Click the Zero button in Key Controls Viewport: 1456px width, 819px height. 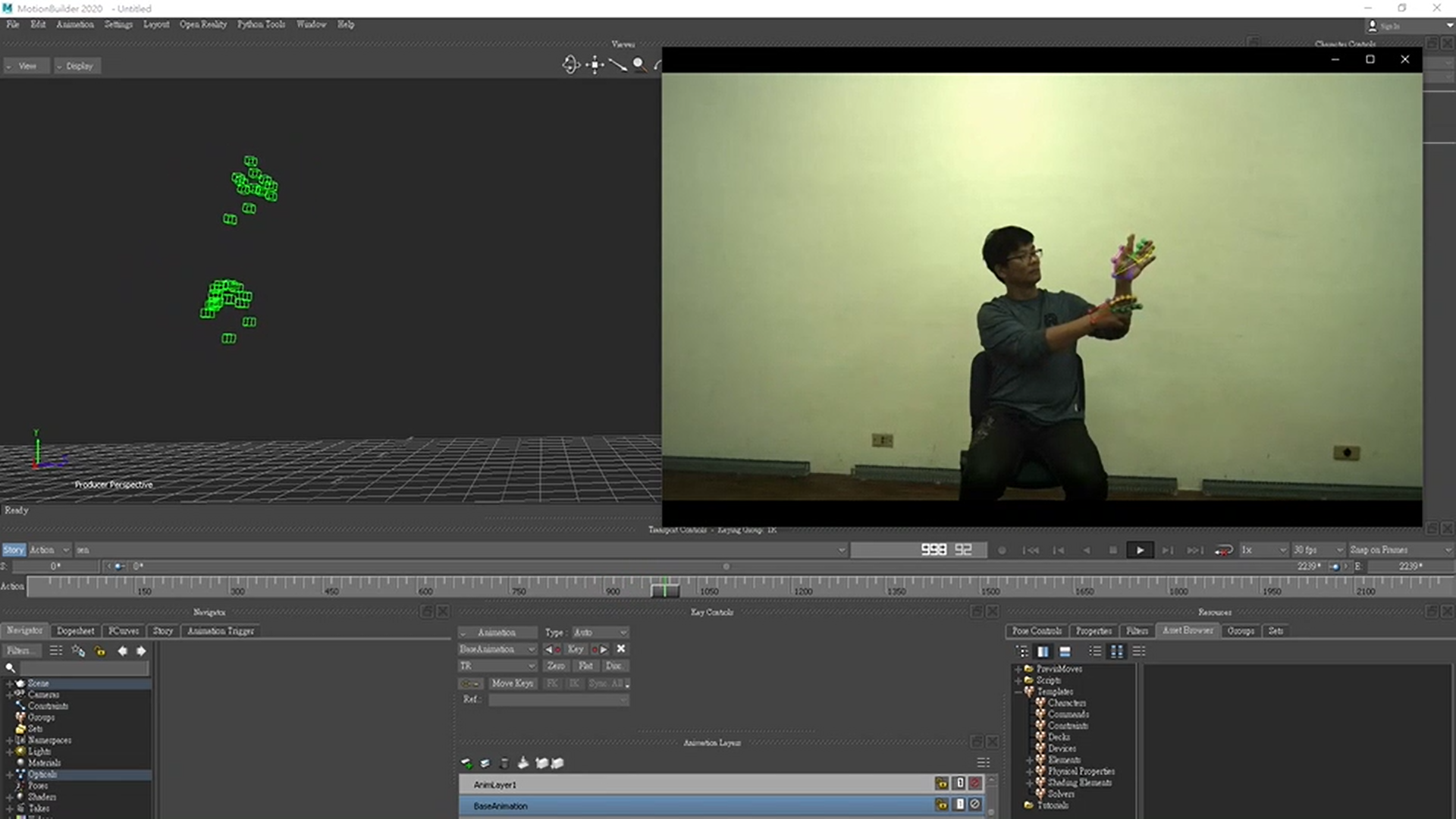point(556,666)
